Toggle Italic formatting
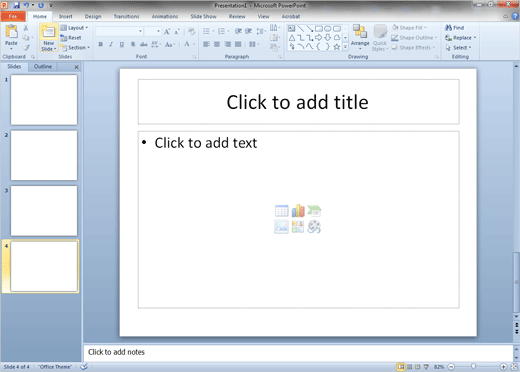520x372 pixels. 111,44
